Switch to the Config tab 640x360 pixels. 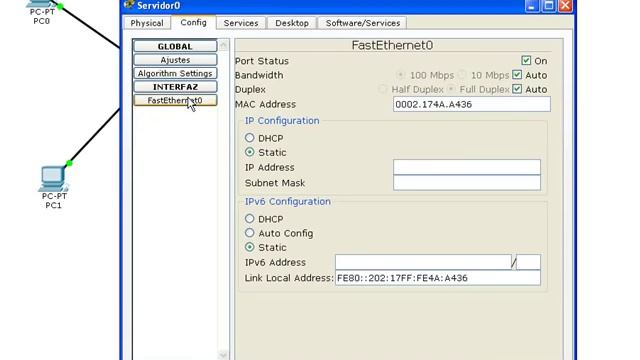click(193, 22)
